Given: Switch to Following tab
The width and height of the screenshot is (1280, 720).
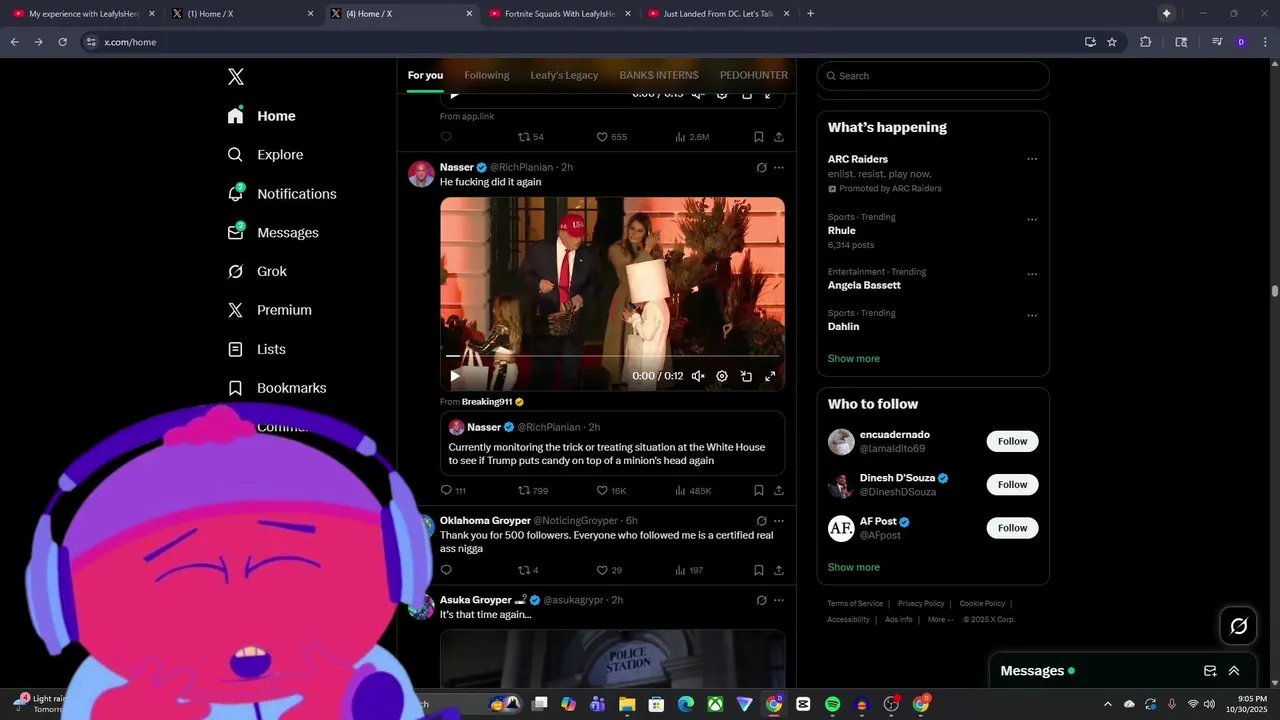Looking at the screenshot, I should tap(487, 75).
